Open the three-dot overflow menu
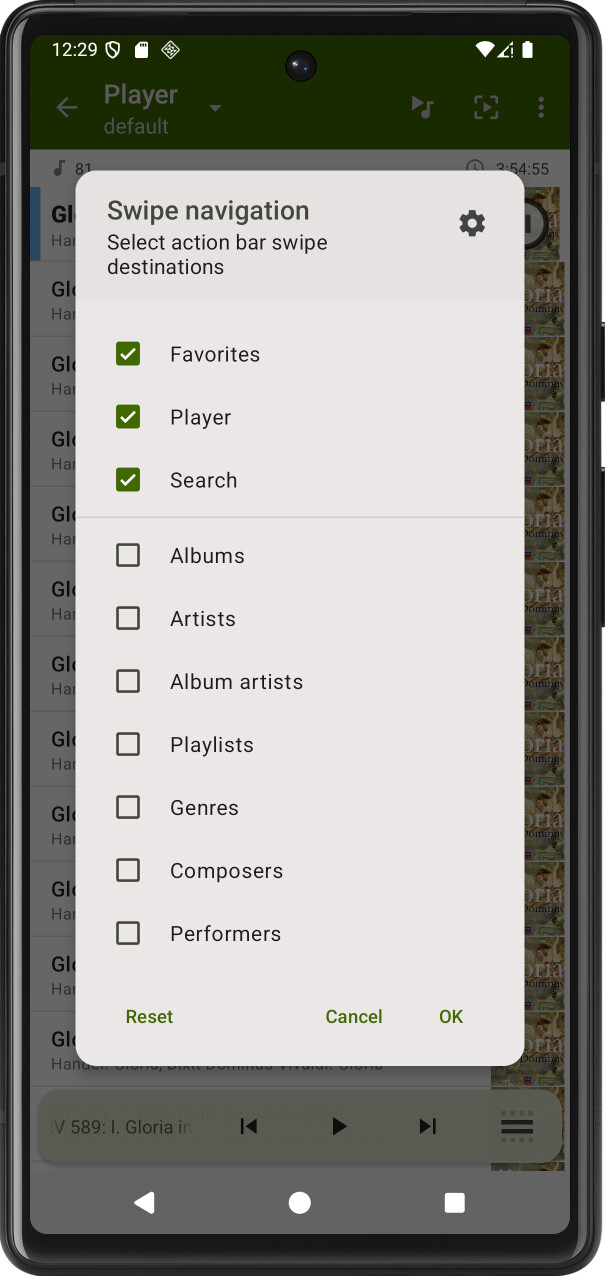The image size is (605, 1276). pyautogui.click(x=541, y=108)
